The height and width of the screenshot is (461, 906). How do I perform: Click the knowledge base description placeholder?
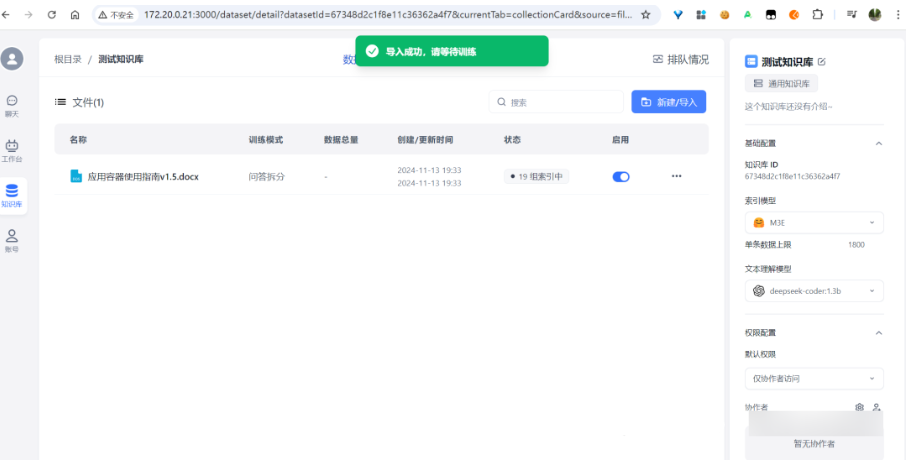click(x=789, y=106)
